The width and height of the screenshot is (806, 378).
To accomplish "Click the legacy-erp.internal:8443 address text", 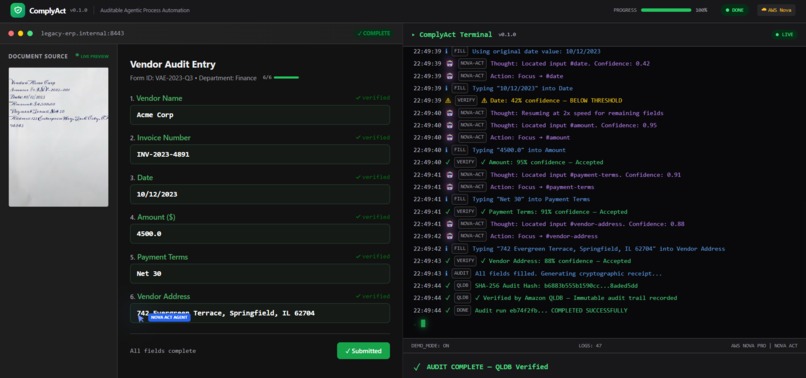I will [82, 33].
